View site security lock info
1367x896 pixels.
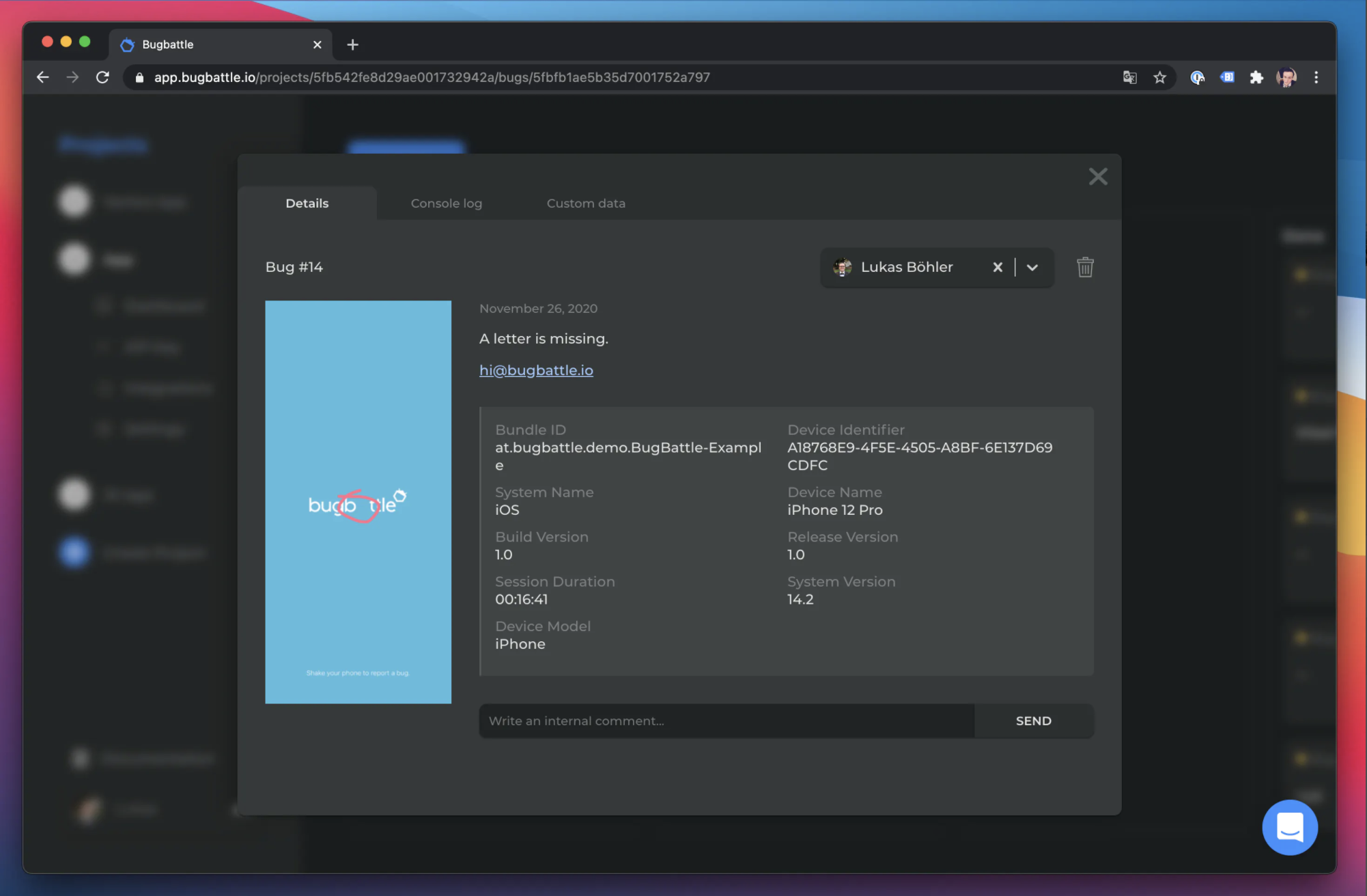pos(139,77)
